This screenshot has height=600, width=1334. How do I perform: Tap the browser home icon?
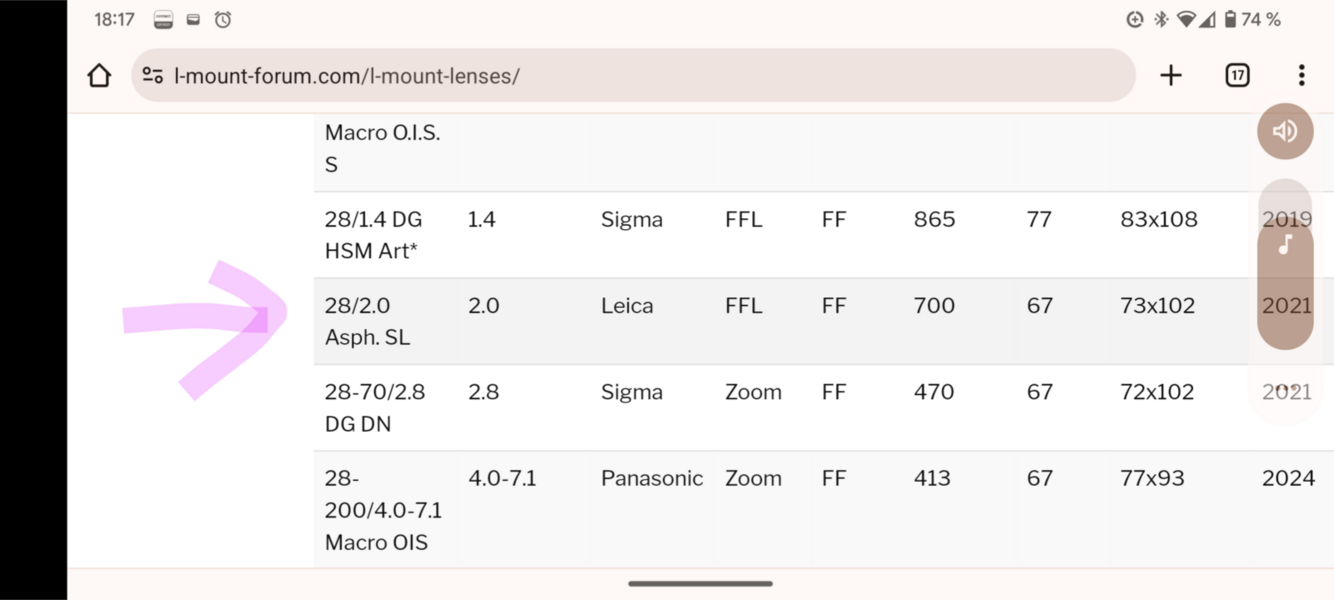click(99, 76)
